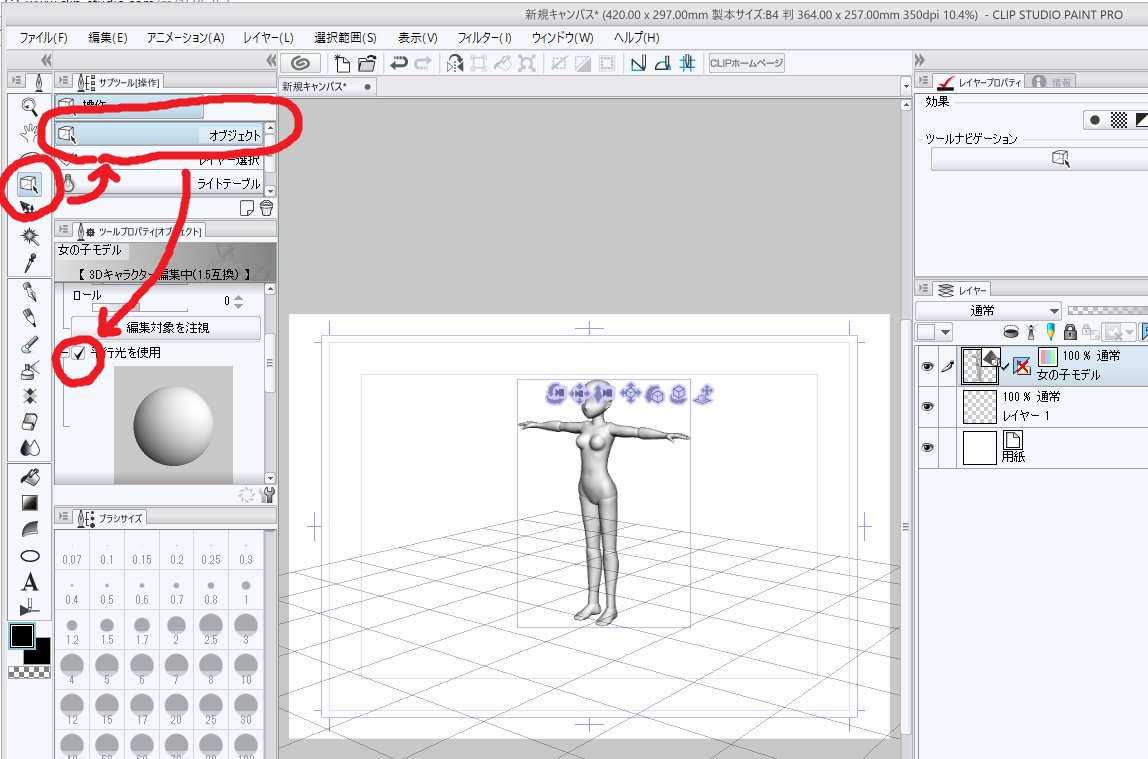Open the レイヤー(L) menu
This screenshot has width=1148, height=759.
(268, 37)
